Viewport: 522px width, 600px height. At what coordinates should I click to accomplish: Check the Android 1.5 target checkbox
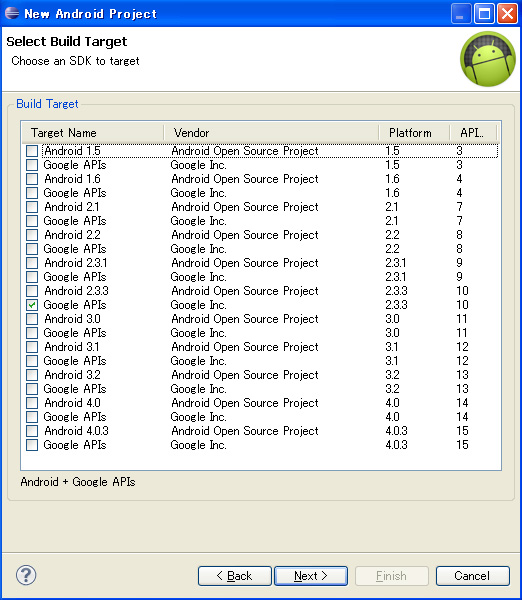pyautogui.click(x=32, y=151)
